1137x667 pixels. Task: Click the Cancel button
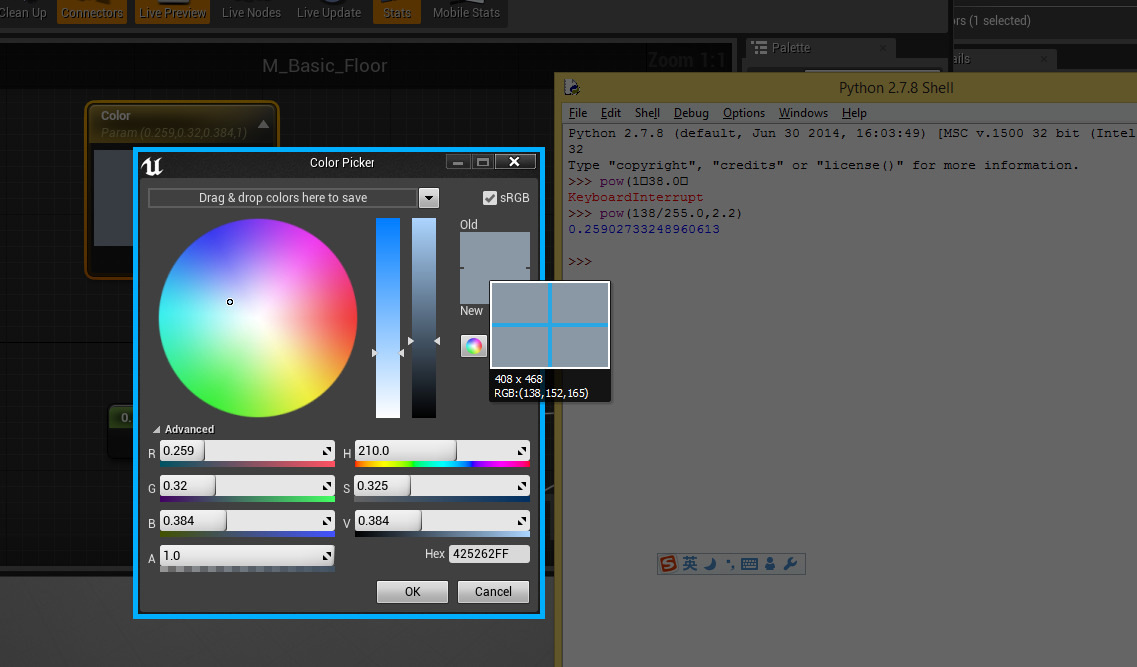coord(493,592)
